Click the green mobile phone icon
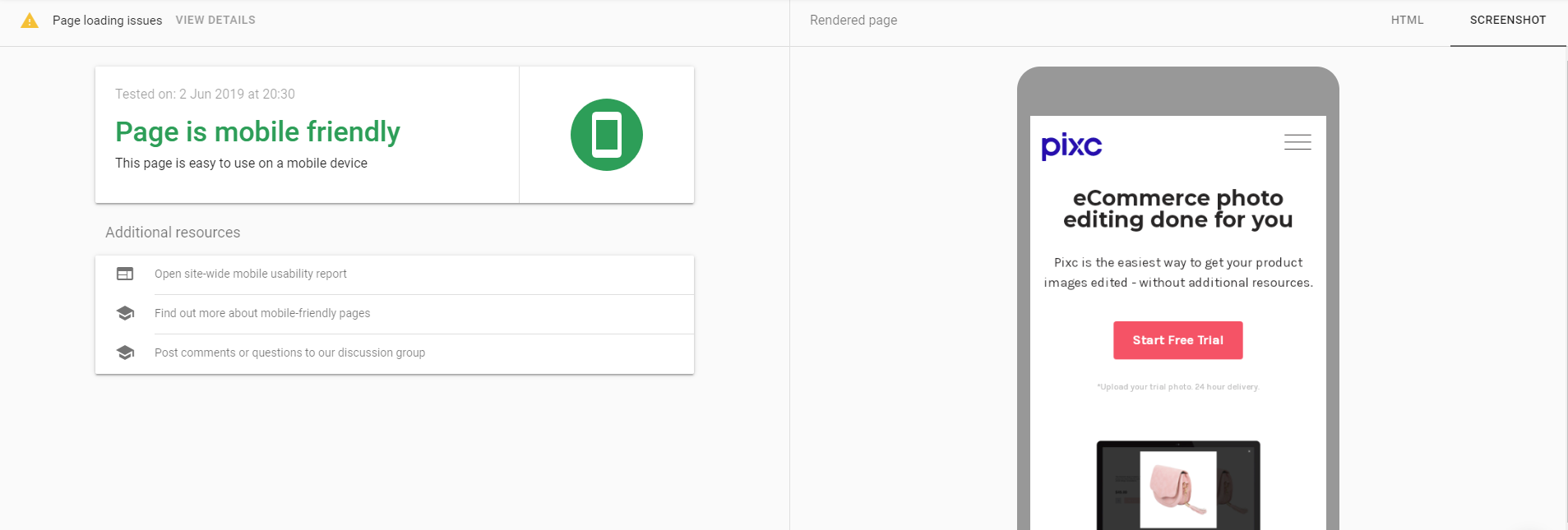Image resolution: width=1568 pixels, height=530 pixels. pos(606,135)
